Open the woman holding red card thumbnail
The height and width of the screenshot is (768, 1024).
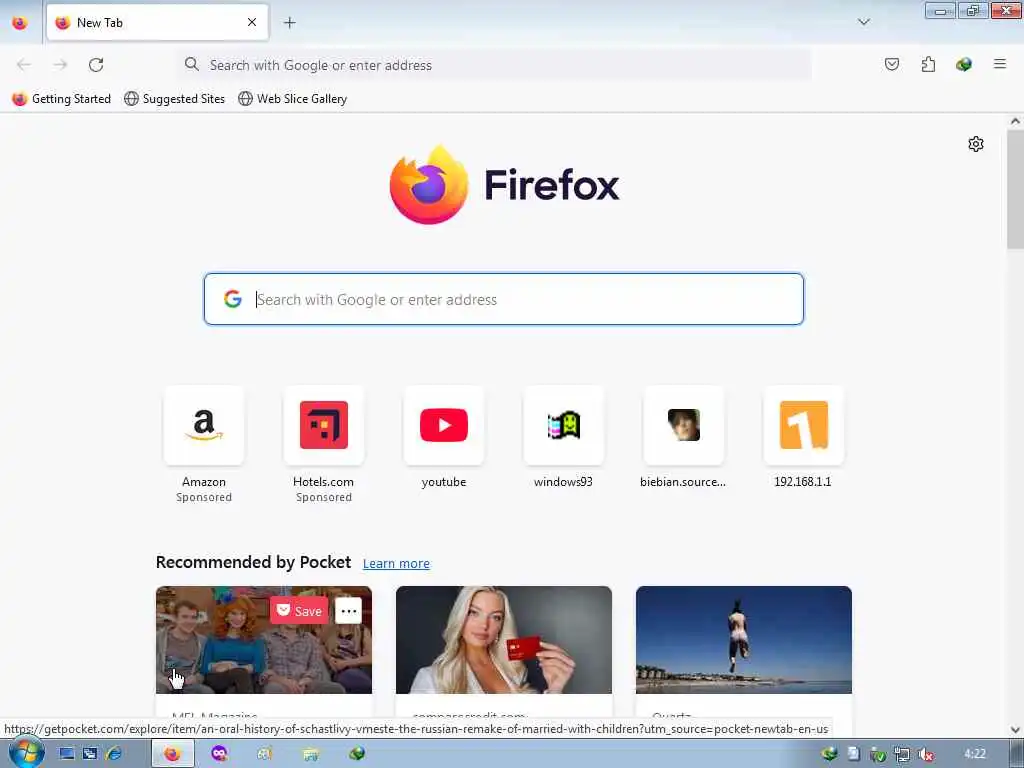(504, 640)
